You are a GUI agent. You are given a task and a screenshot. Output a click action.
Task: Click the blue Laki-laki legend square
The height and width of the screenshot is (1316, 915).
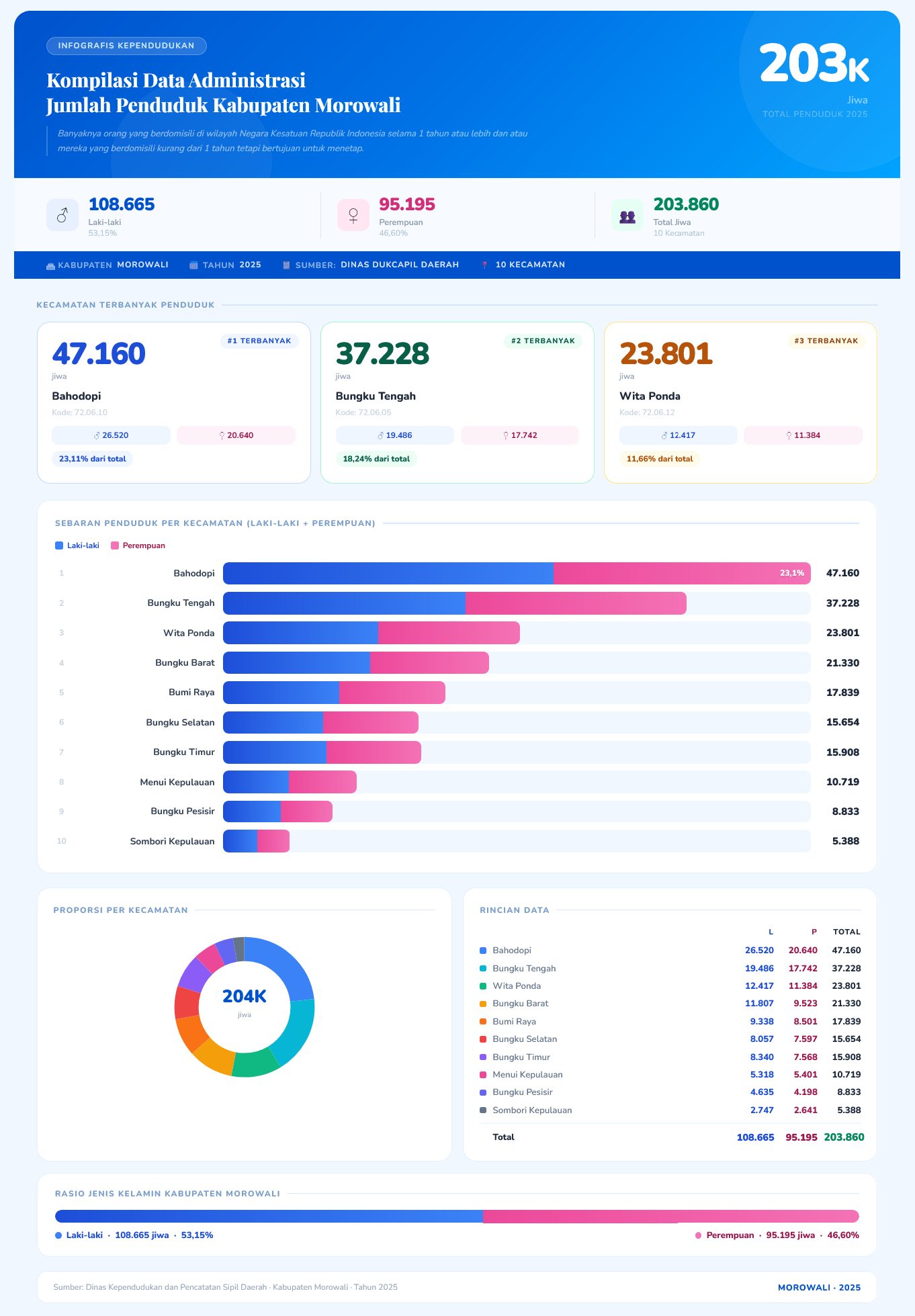tap(59, 545)
